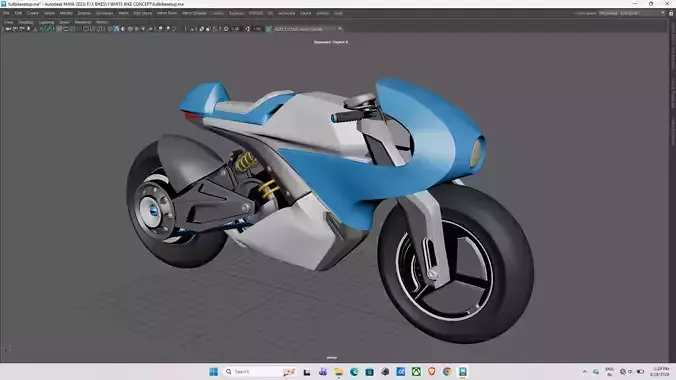Open Microsoft Teams from taskbar
Image resolution: width=676 pixels, height=380 pixels.
(x=322, y=372)
